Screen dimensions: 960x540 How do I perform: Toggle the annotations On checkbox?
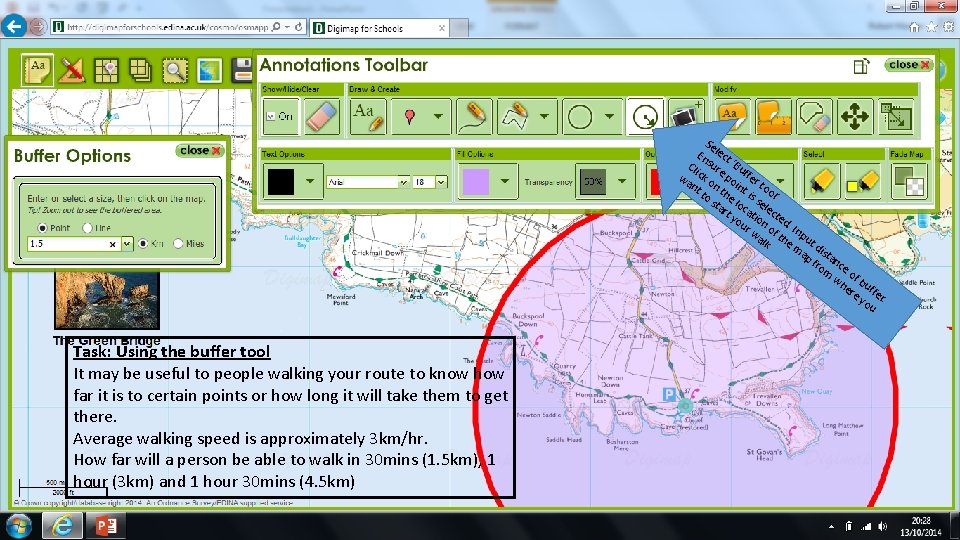[x=271, y=116]
